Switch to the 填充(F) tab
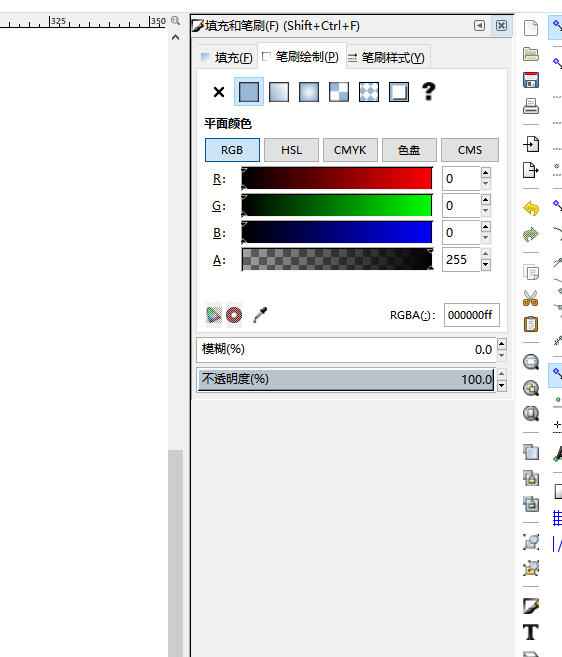The height and width of the screenshot is (657, 562). 227,57
